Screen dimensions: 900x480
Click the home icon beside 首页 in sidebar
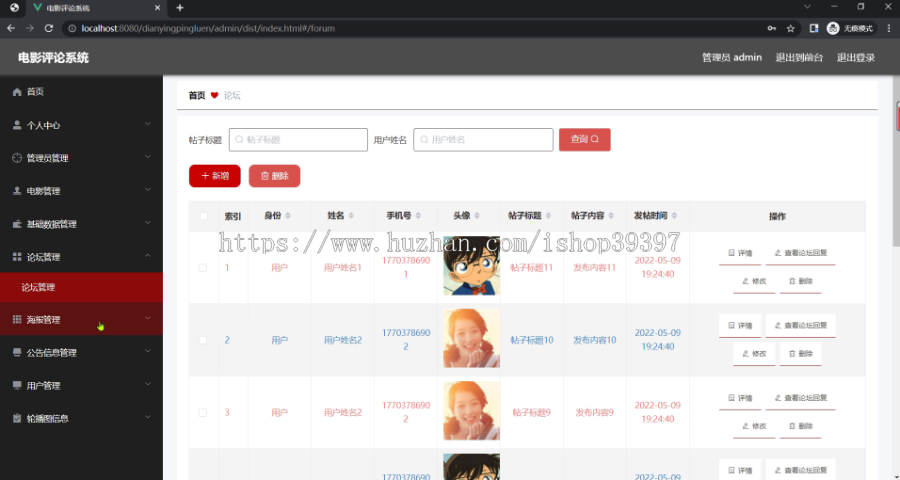point(17,92)
